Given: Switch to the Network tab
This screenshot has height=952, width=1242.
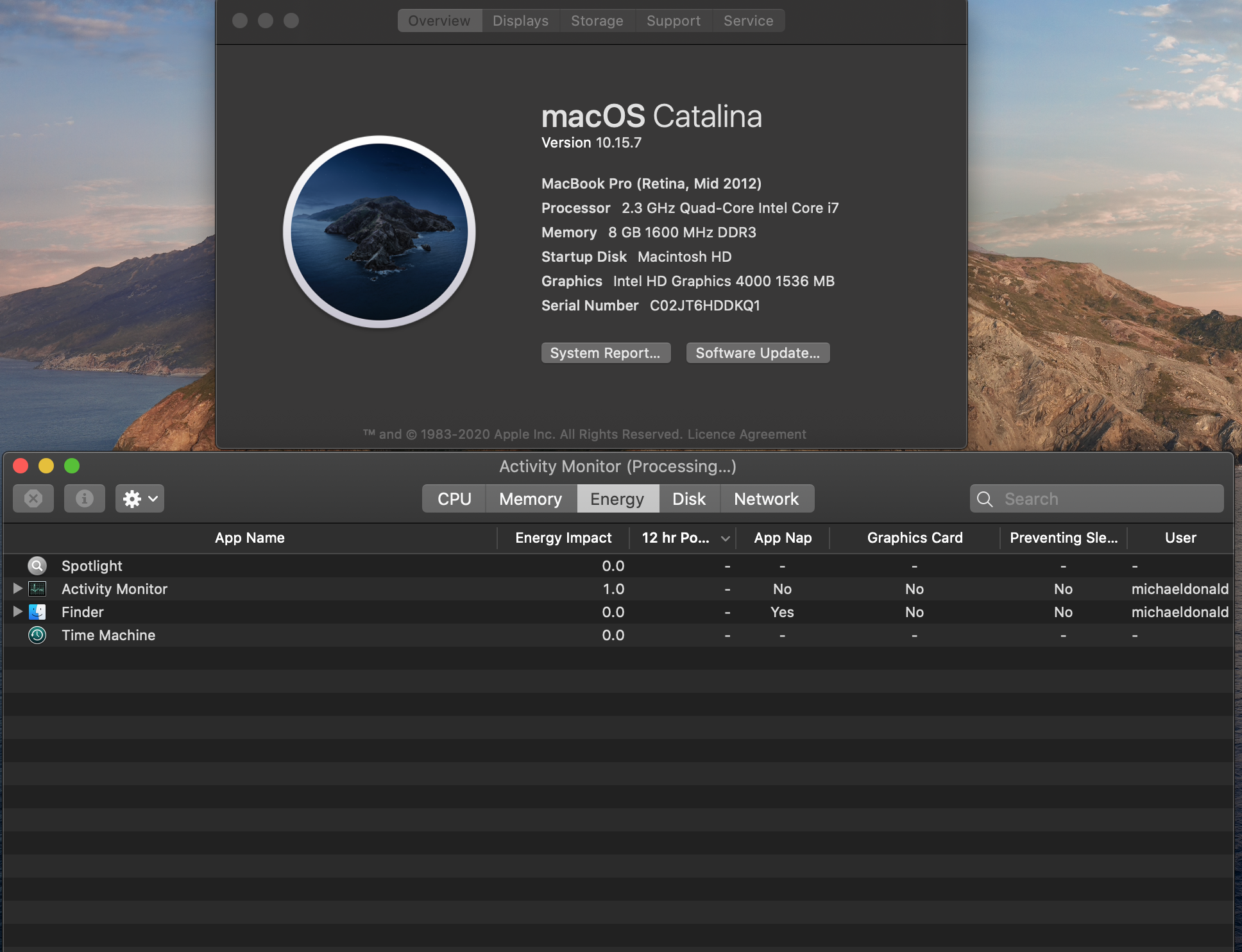Looking at the screenshot, I should [767, 499].
